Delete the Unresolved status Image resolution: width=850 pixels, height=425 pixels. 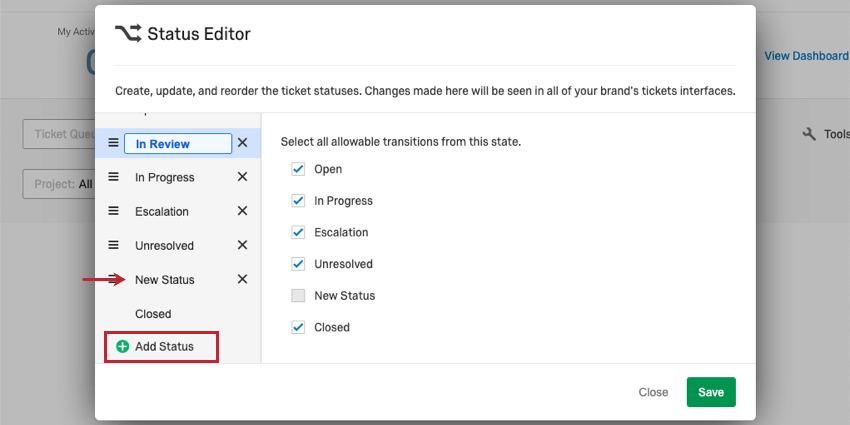[243, 245]
